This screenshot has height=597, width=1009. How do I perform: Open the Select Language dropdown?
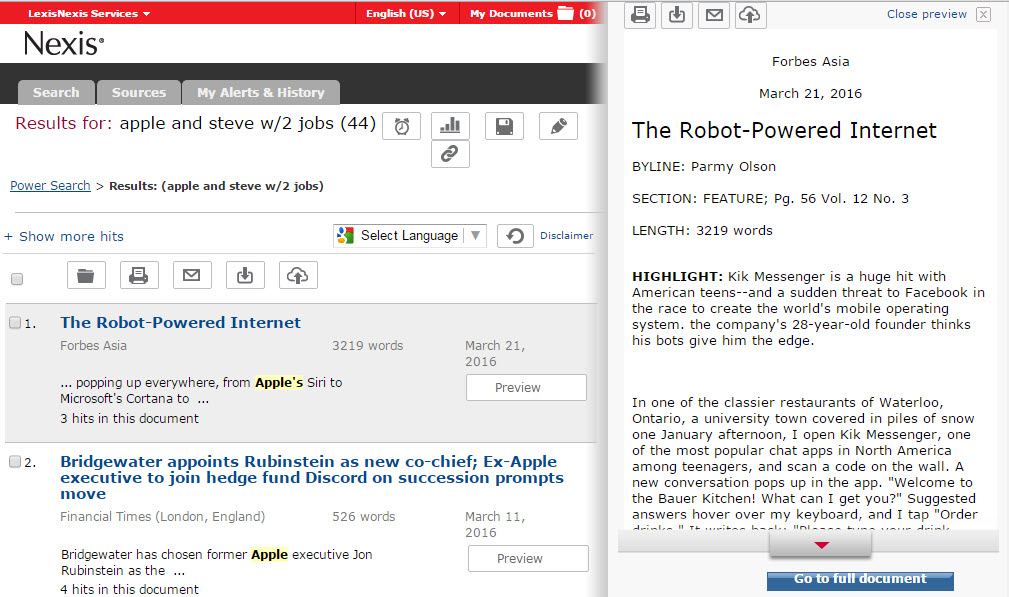click(x=409, y=235)
